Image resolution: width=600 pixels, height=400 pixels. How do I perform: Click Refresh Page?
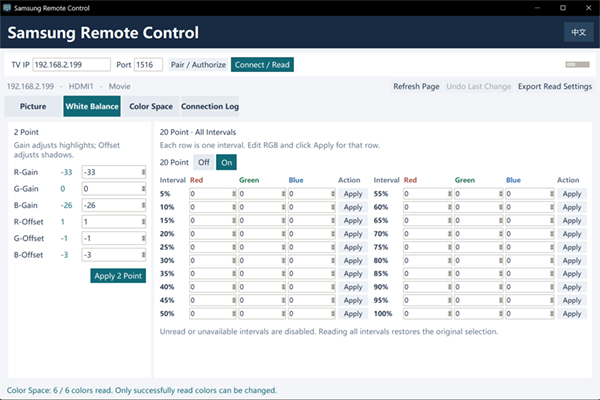(x=416, y=87)
